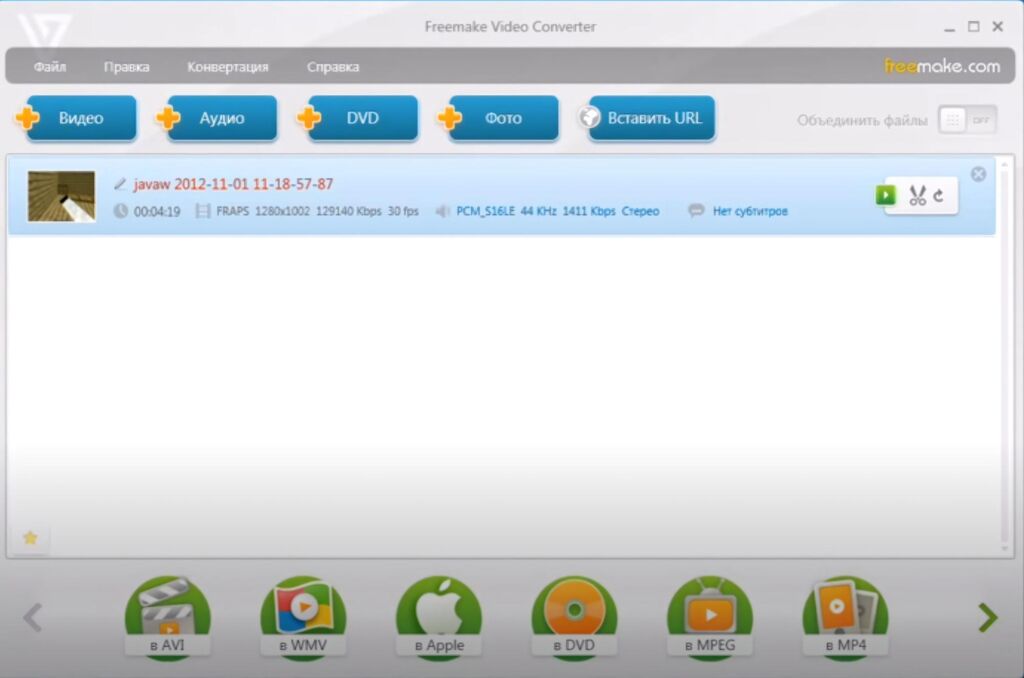
Task: Click the file list vertical scrollbar
Action: [1005, 356]
